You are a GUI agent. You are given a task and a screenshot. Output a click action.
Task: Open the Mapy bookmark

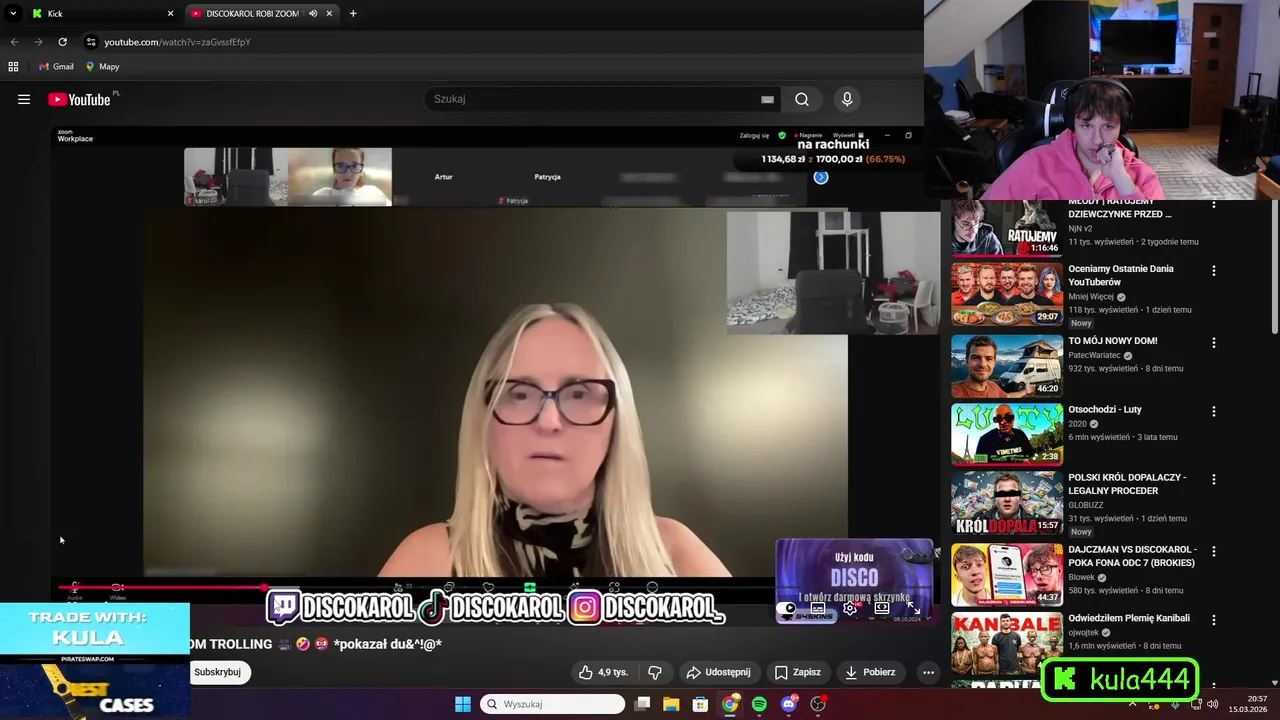click(103, 67)
